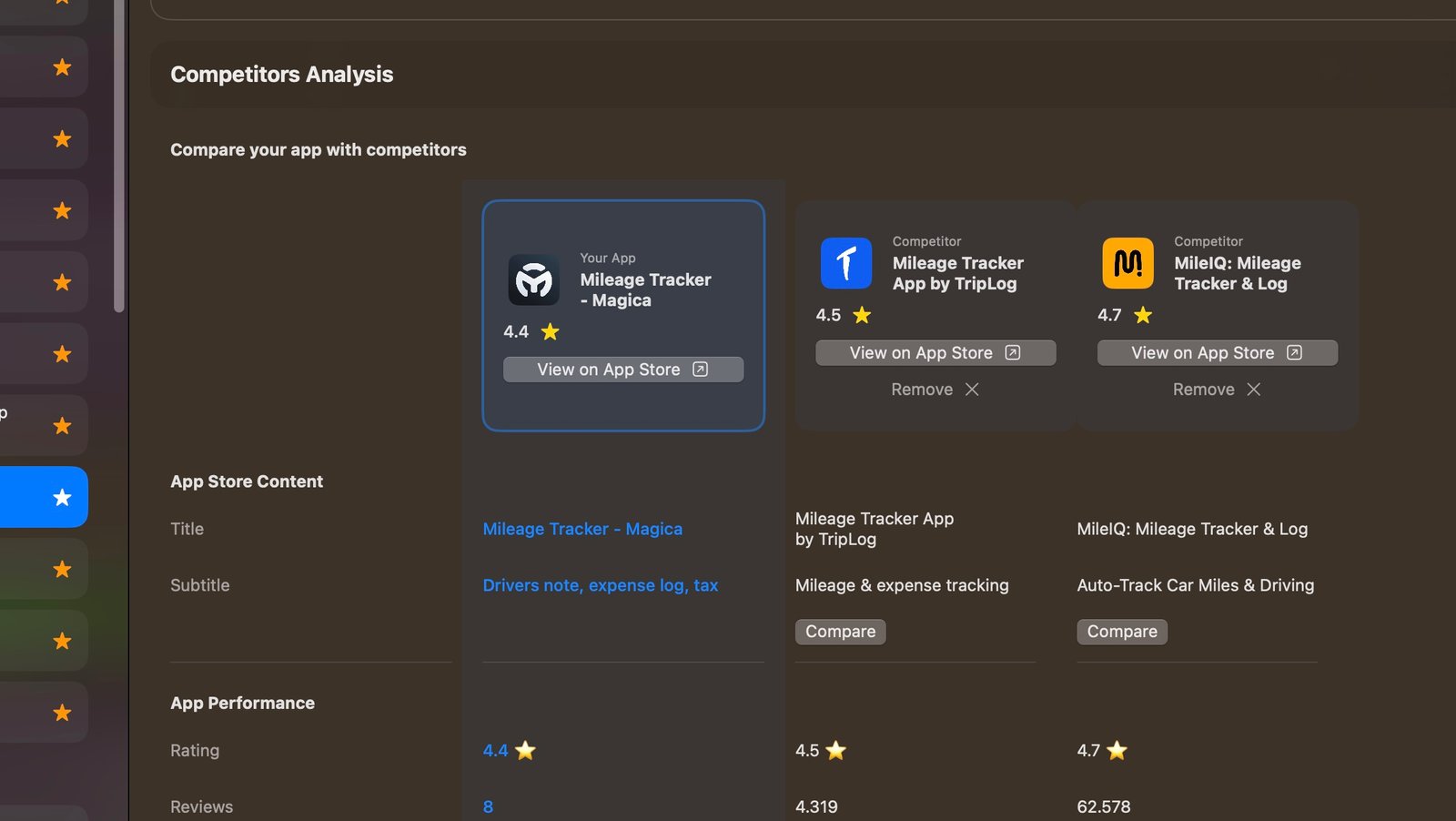The image size is (1456, 821).
Task: Click the reviews count 4.319
Action: tap(817, 807)
